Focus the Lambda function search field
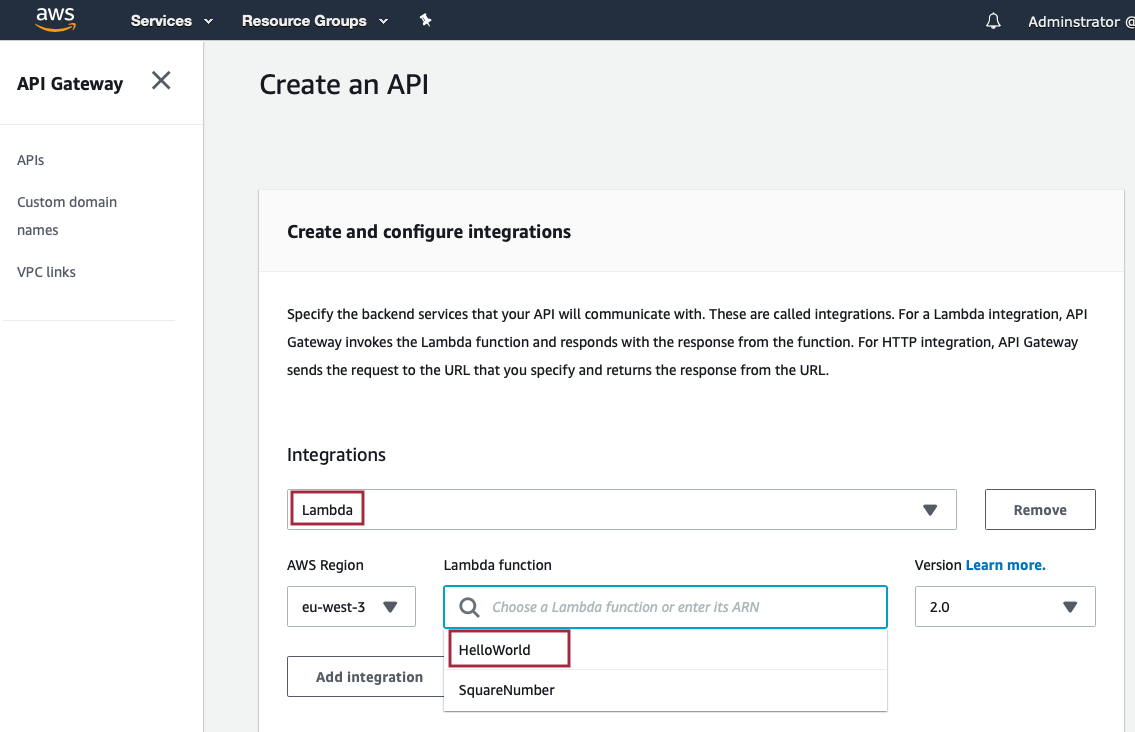The image size is (1135, 732). pyautogui.click(x=665, y=607)
